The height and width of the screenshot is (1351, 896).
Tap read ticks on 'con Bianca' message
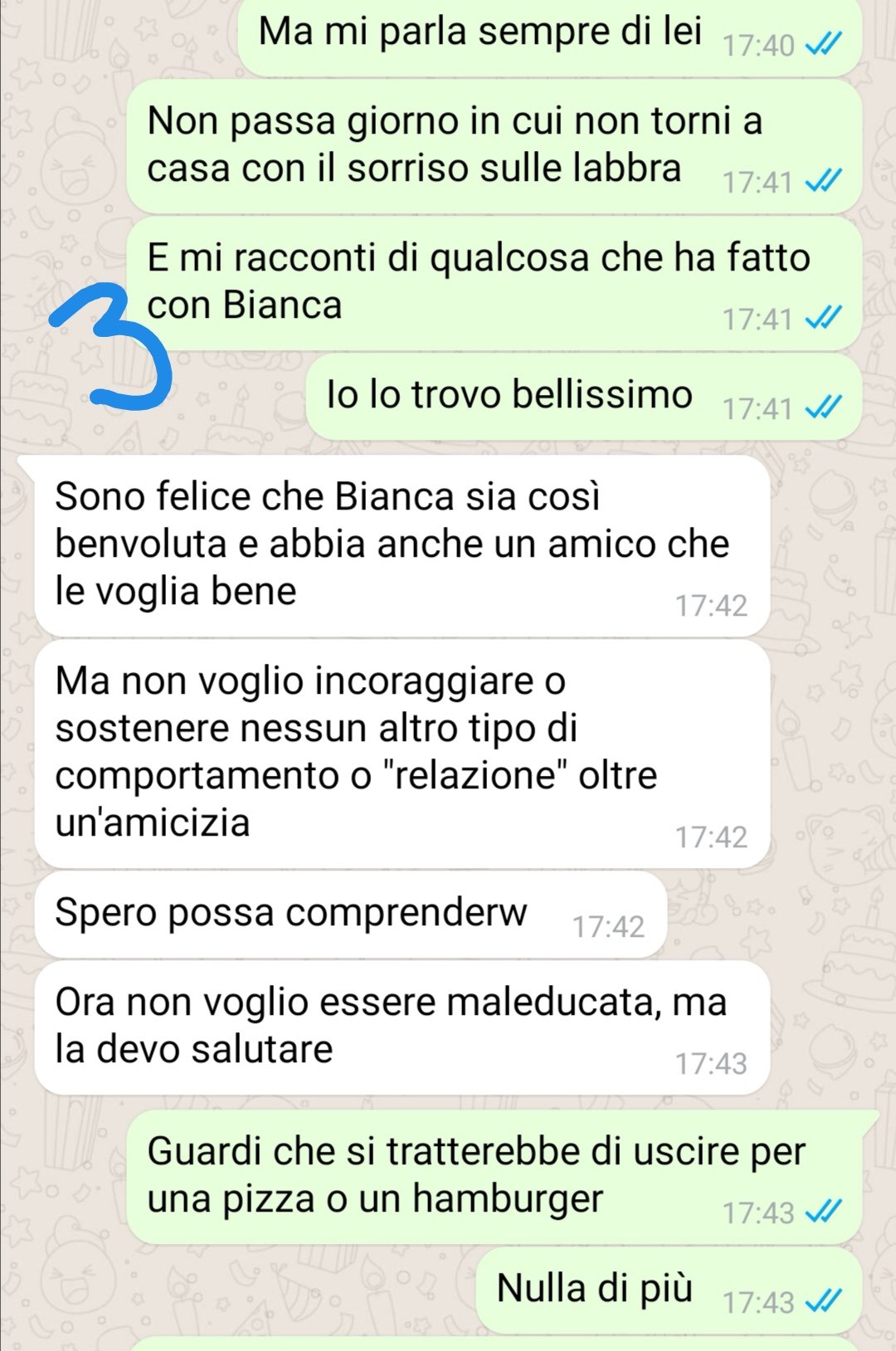point(825,318)
